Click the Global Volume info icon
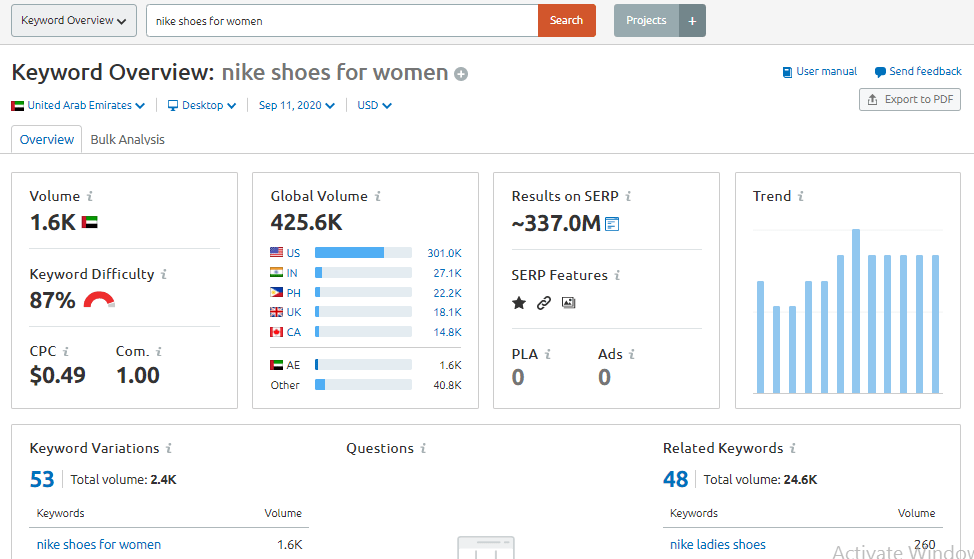Screen dimensions: 974x559 [x=377, y=197]
